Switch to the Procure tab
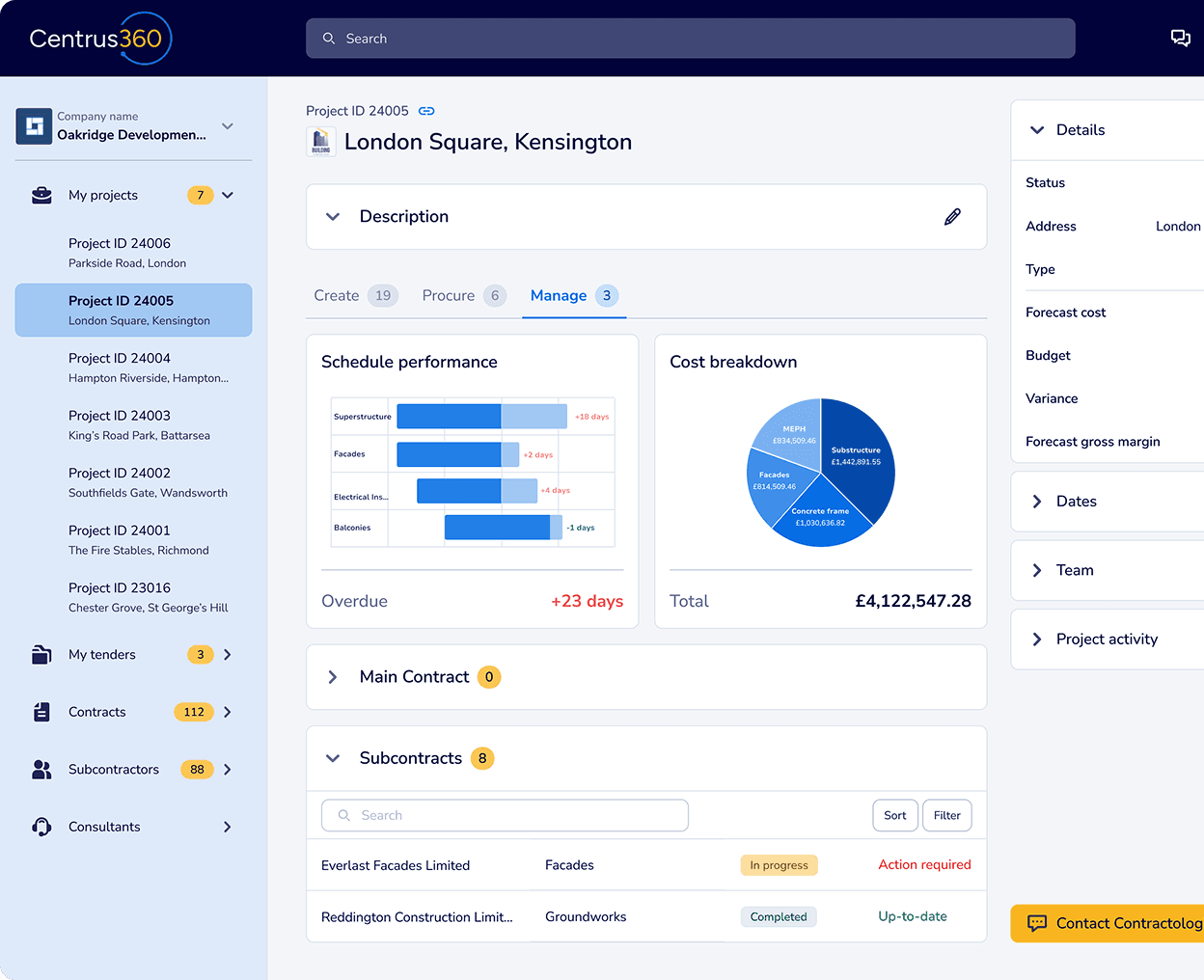Screen dimensions: 1204x980 (449, 296)
